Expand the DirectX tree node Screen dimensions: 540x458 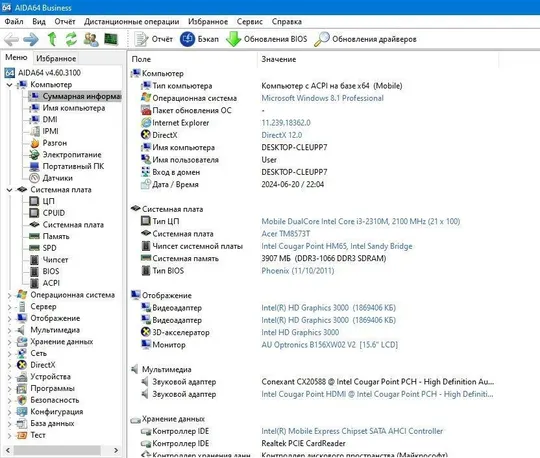[x=9, y=365]
